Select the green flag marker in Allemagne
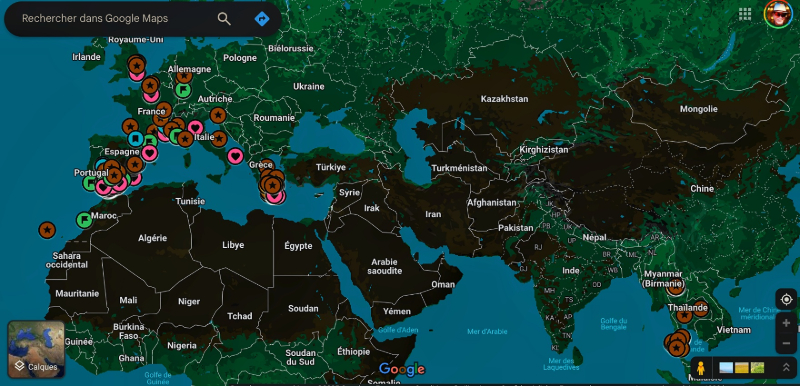Image resolution: width=800 pixels, height=386 pixels. click(x=183, y=90)
